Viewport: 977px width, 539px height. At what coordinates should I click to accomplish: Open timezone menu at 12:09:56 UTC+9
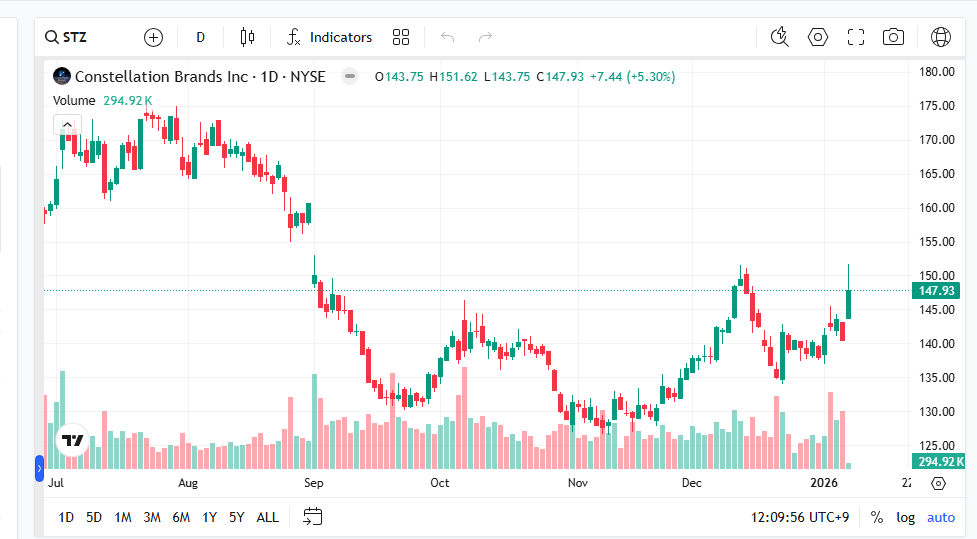tap(799, 517)
